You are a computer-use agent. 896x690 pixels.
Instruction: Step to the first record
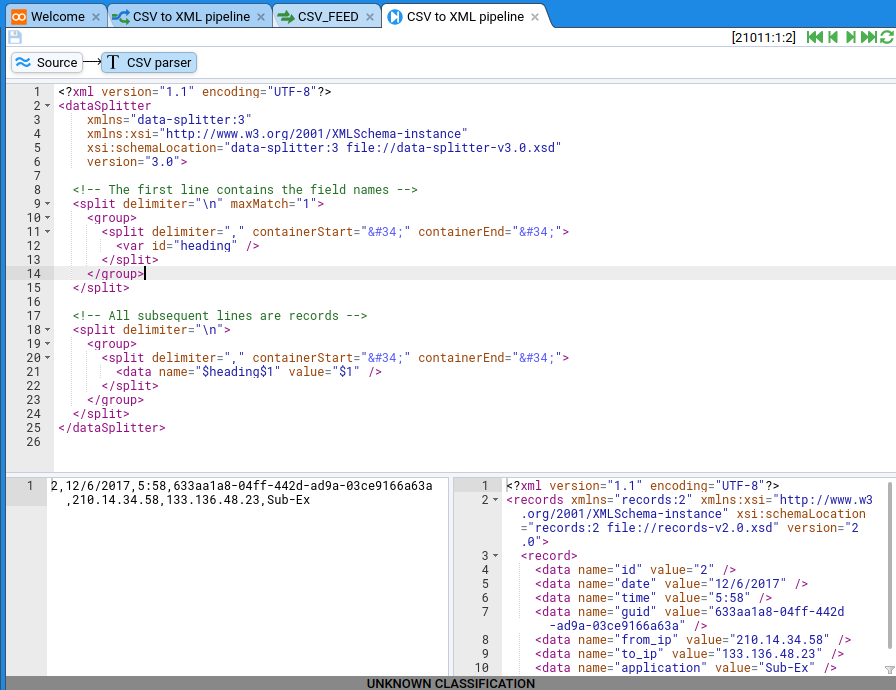point(814,37)
